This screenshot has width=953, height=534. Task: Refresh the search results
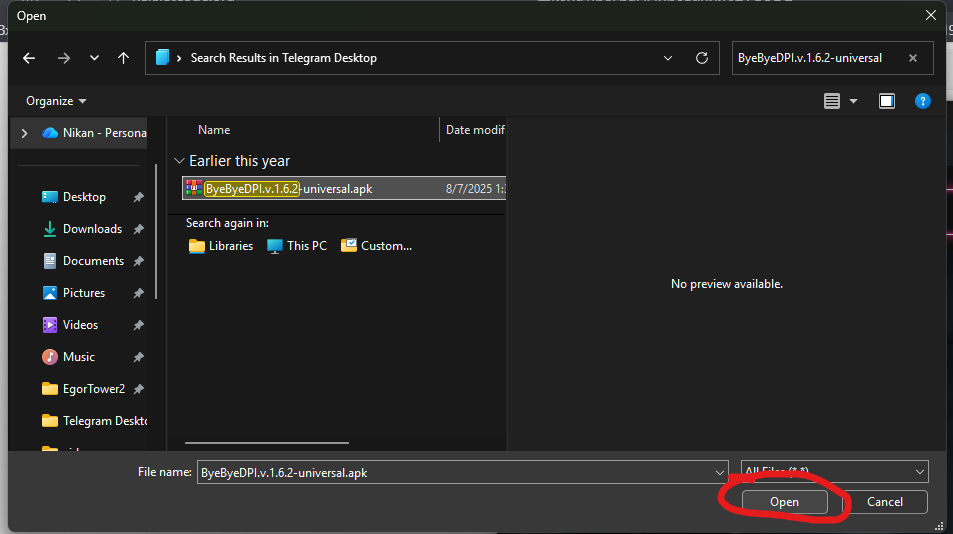point(702,58)
